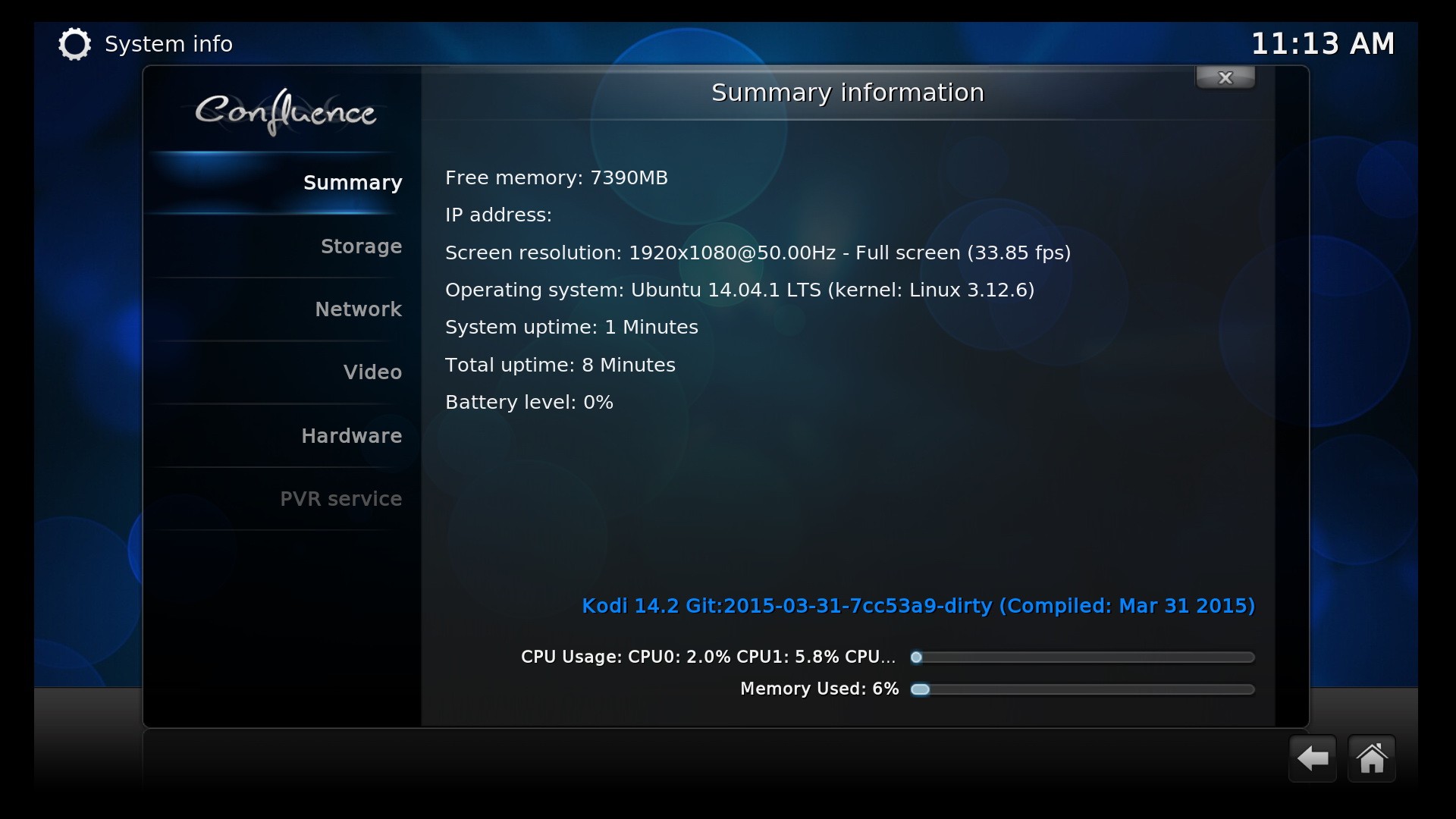Click the CPU Usage label text
This screenshot has width=1456, height=819.
click(708, 657)
